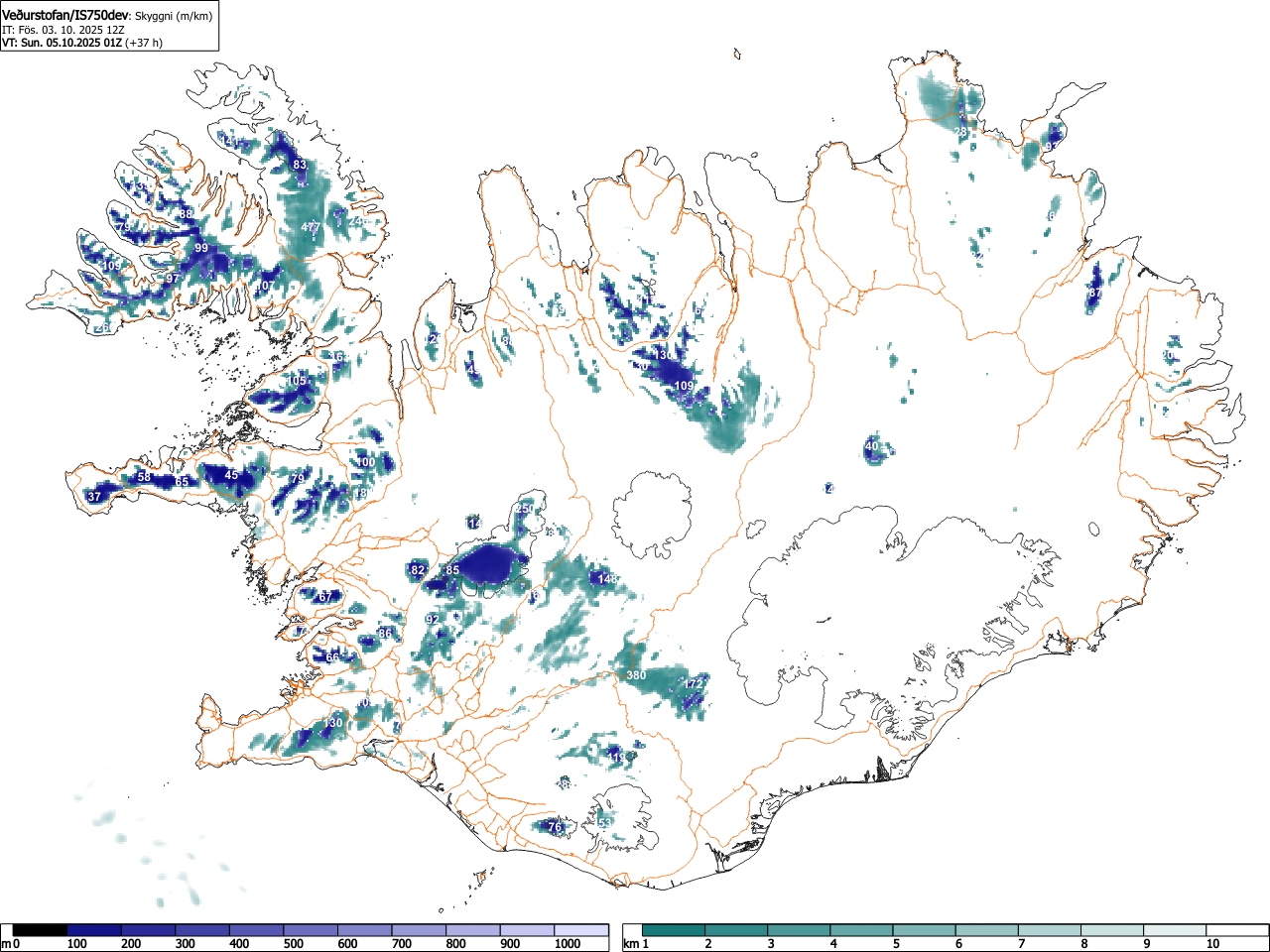The image size is (1270, 952).
Task: Click the '28' value in the northeast
Action: point(959,132)
